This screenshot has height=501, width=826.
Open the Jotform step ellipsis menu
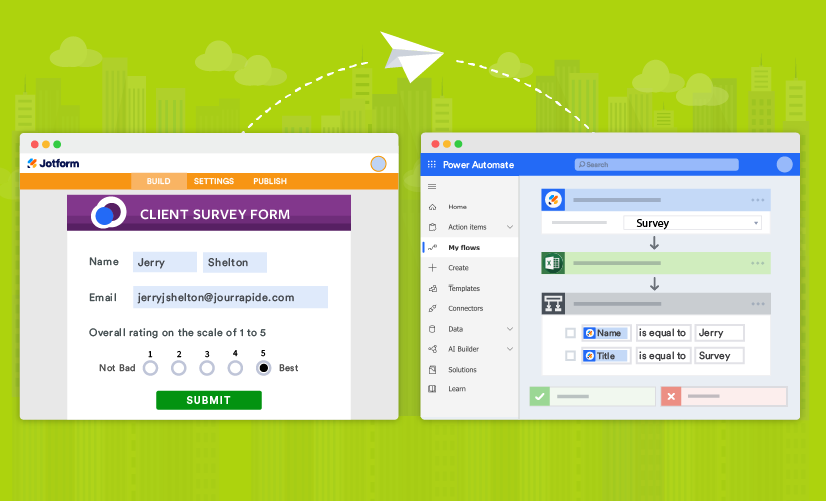tap(758, 200)
